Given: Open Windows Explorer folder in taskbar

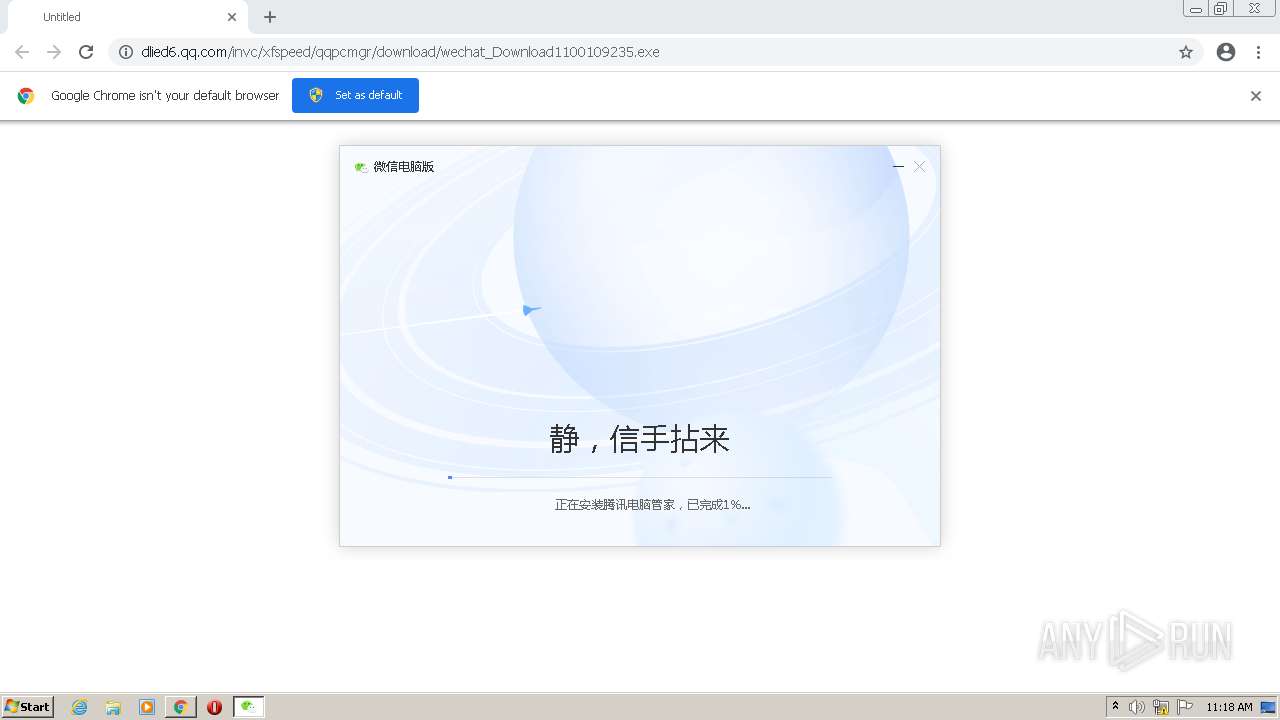Looking at the screenshot, I should [x=113, y=707].
